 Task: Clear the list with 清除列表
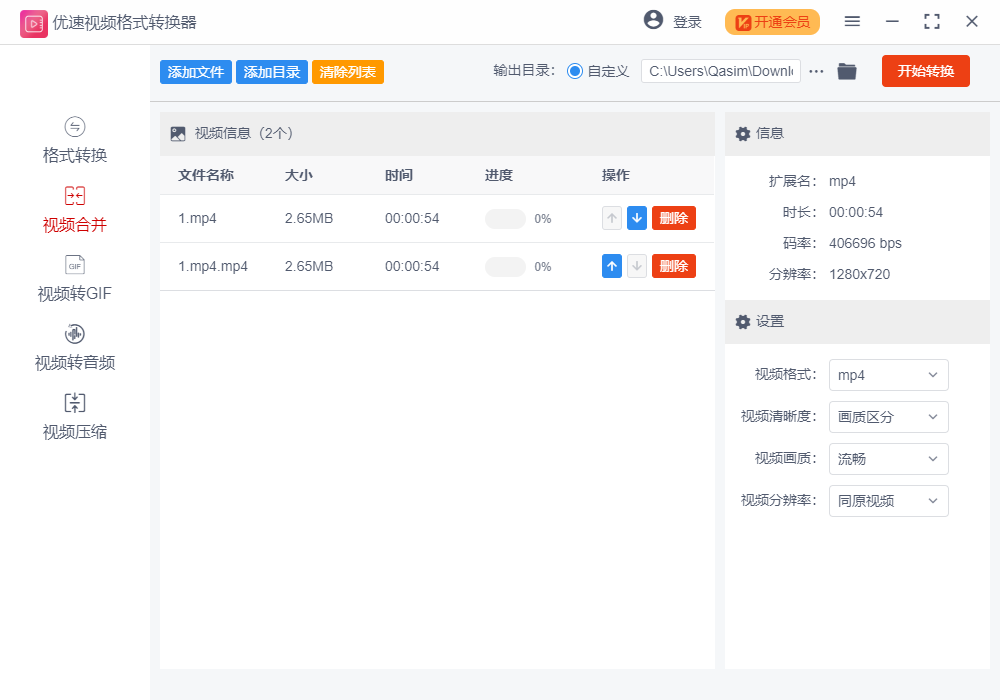tap(347, 71)
